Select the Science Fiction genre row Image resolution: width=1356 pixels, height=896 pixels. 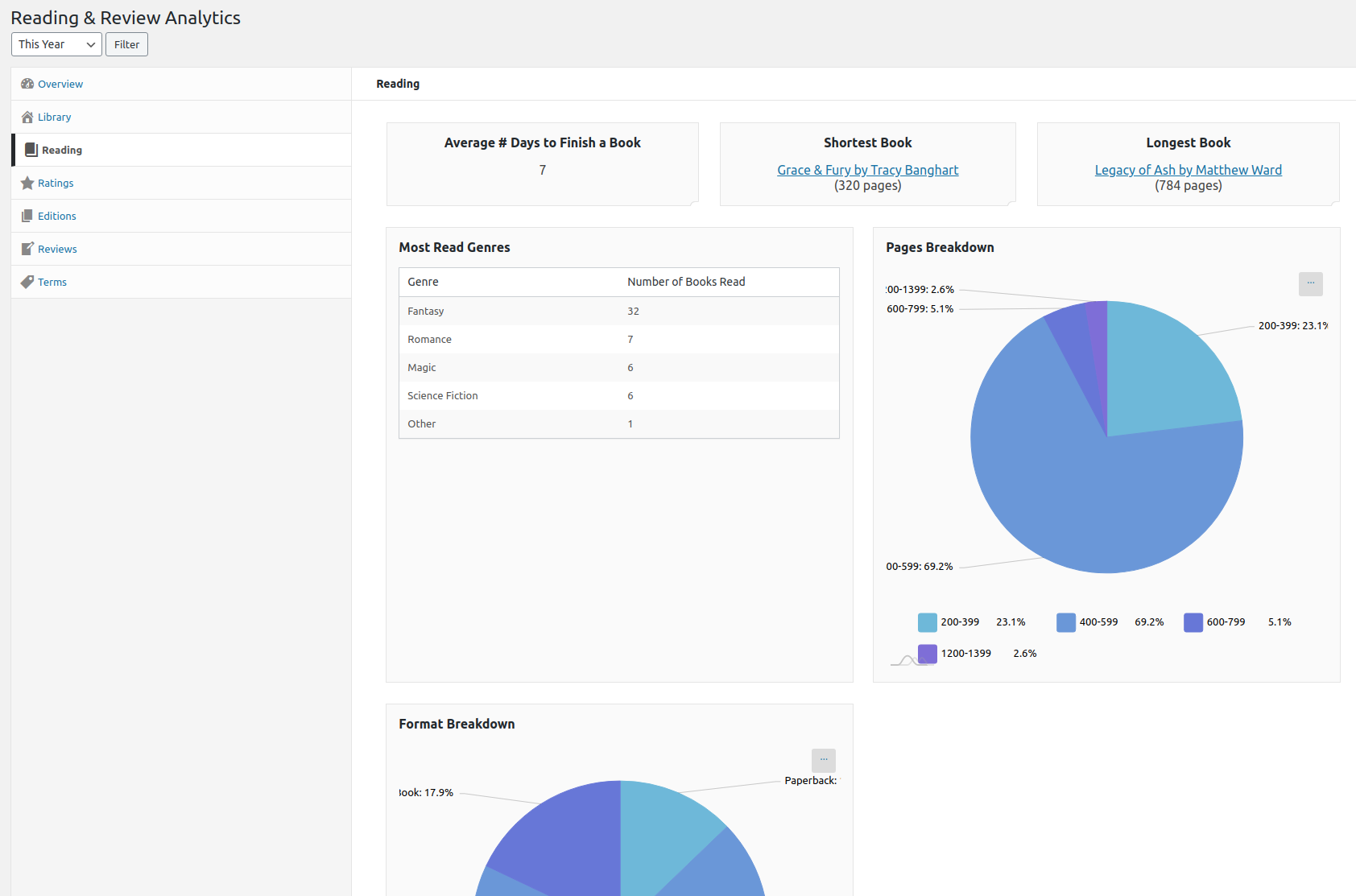[618, 395]
